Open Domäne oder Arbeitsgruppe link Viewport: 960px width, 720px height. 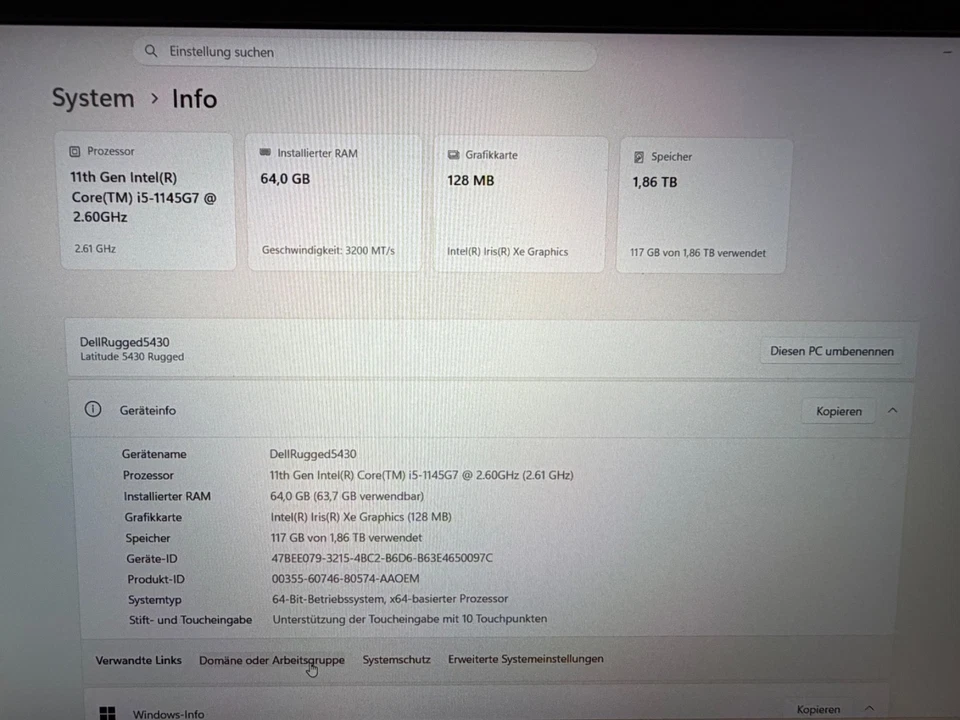point(272,660)
